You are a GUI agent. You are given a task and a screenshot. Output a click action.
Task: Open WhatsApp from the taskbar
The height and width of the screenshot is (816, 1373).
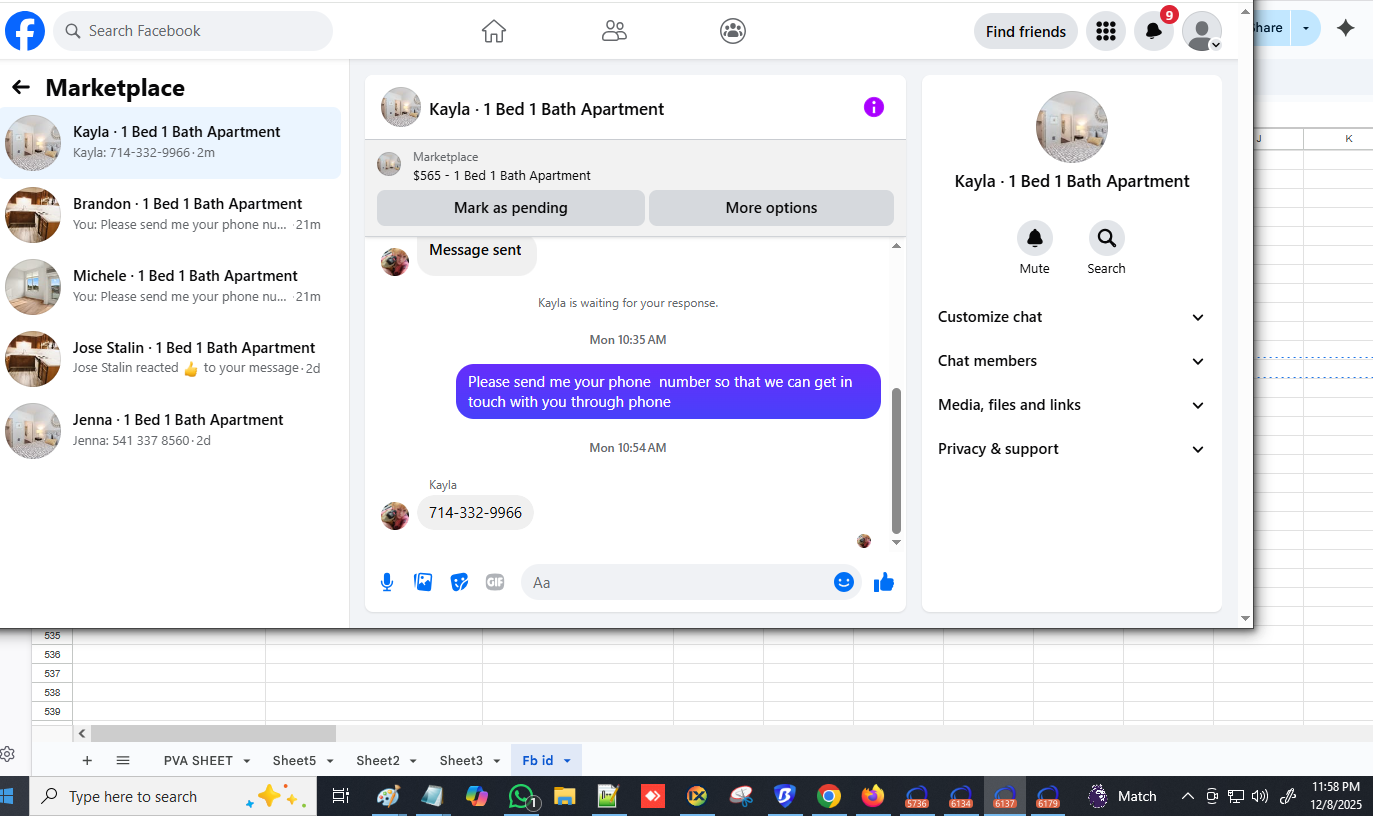point(522,796)
